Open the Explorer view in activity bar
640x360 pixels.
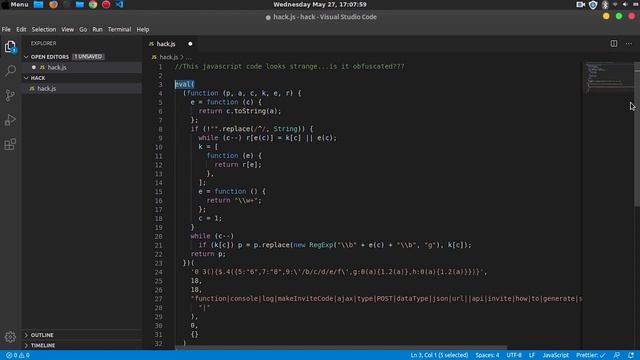tap(10, 47)
